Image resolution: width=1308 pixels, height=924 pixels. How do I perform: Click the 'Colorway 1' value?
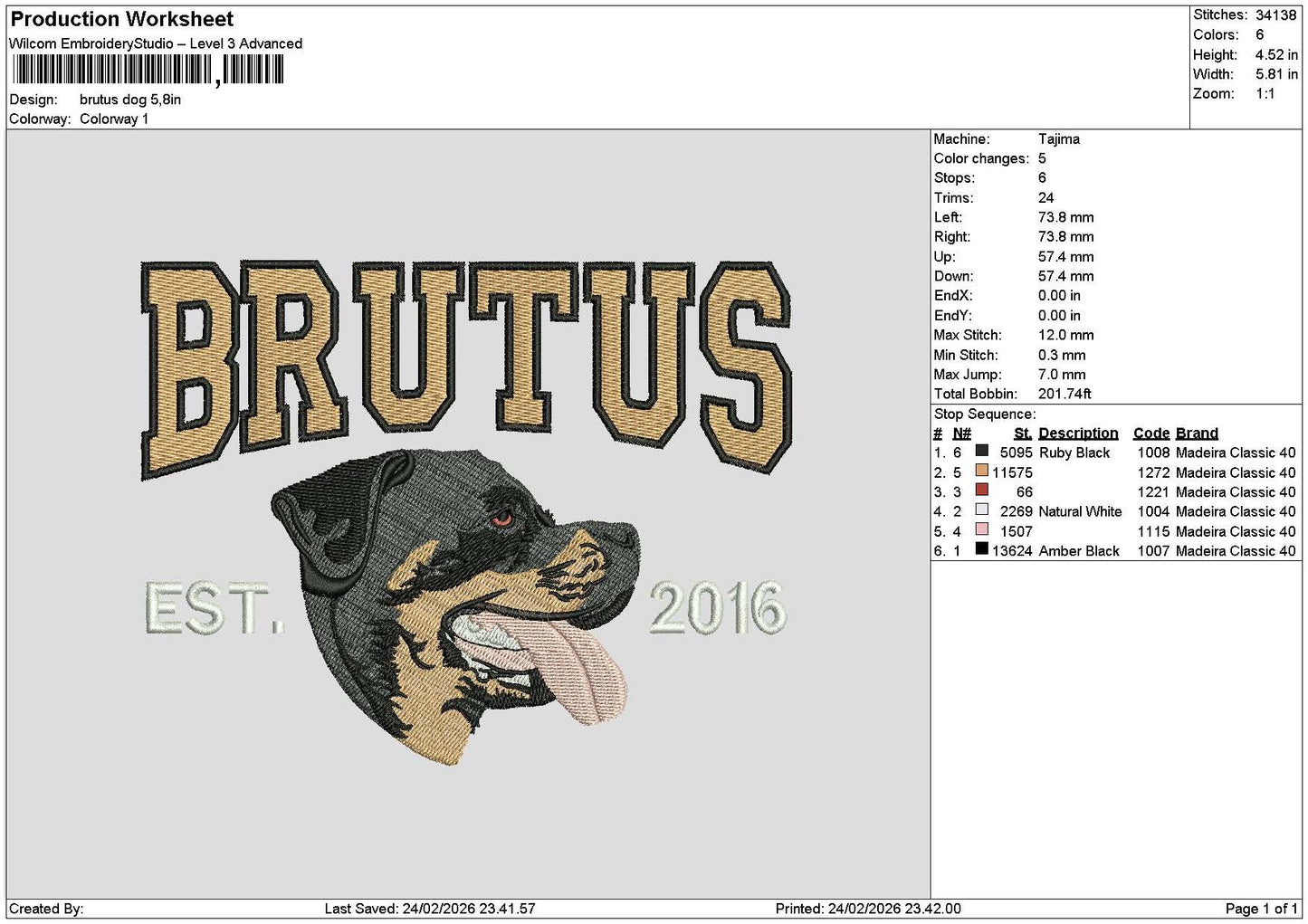click(114, 119)
